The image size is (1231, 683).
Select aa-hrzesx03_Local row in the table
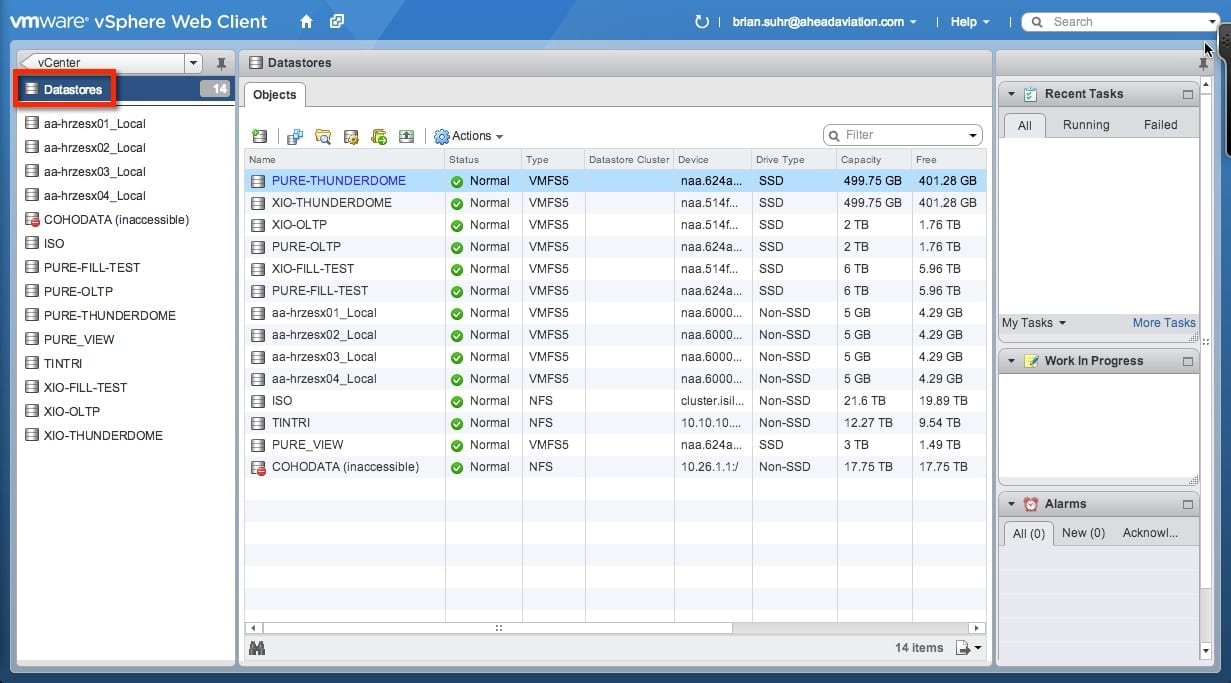pos(615,357)
